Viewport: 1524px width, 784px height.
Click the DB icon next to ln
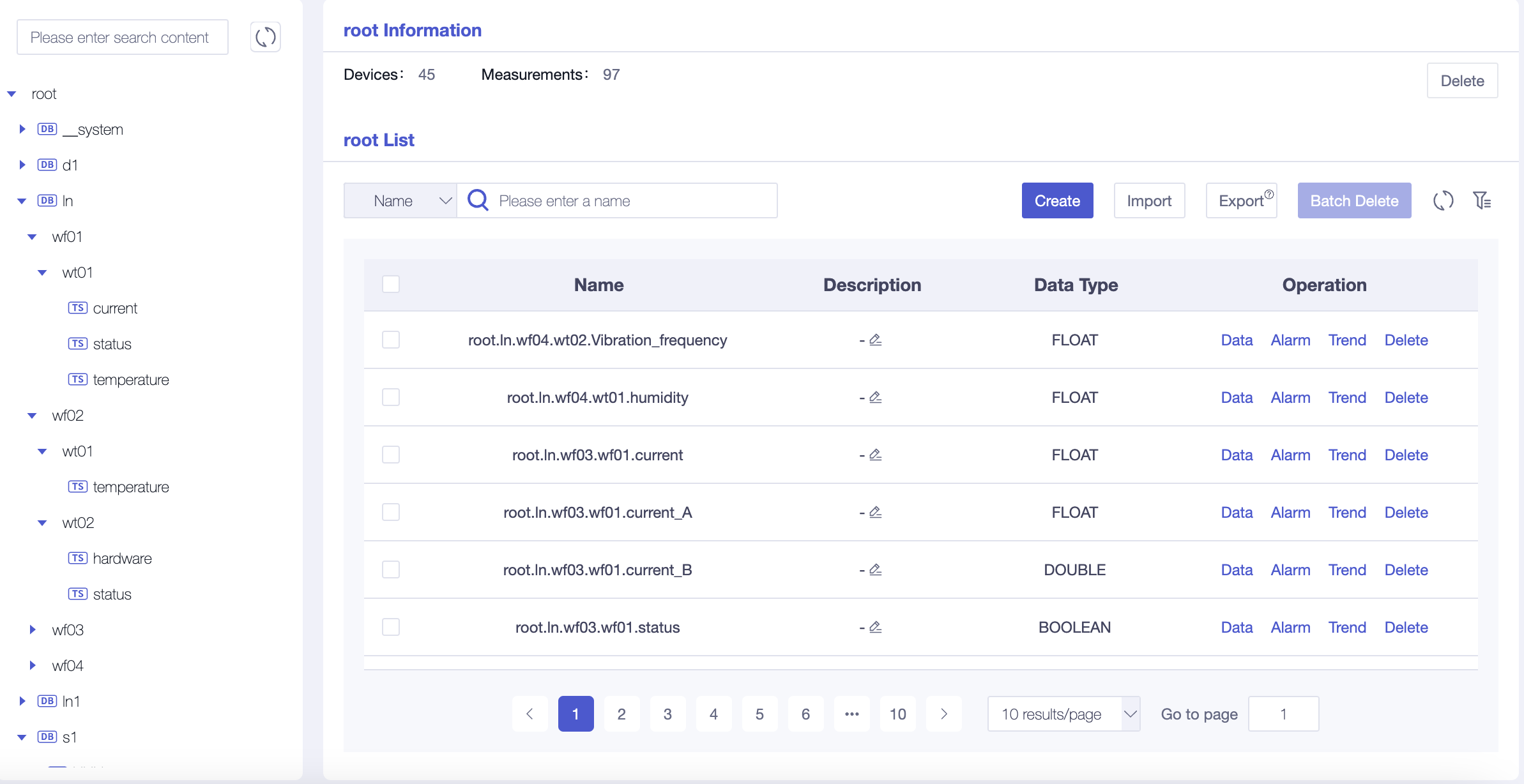coord(47,200)
